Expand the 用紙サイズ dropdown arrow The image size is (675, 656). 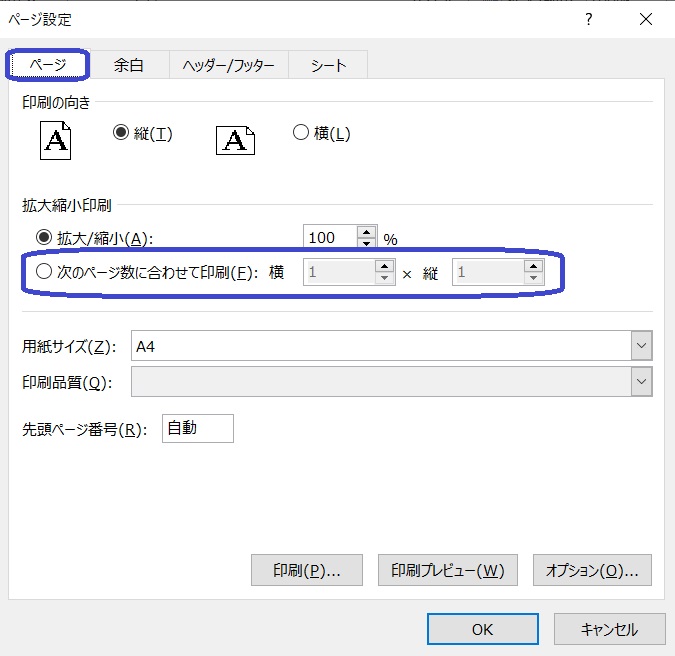tap(641, 346)
